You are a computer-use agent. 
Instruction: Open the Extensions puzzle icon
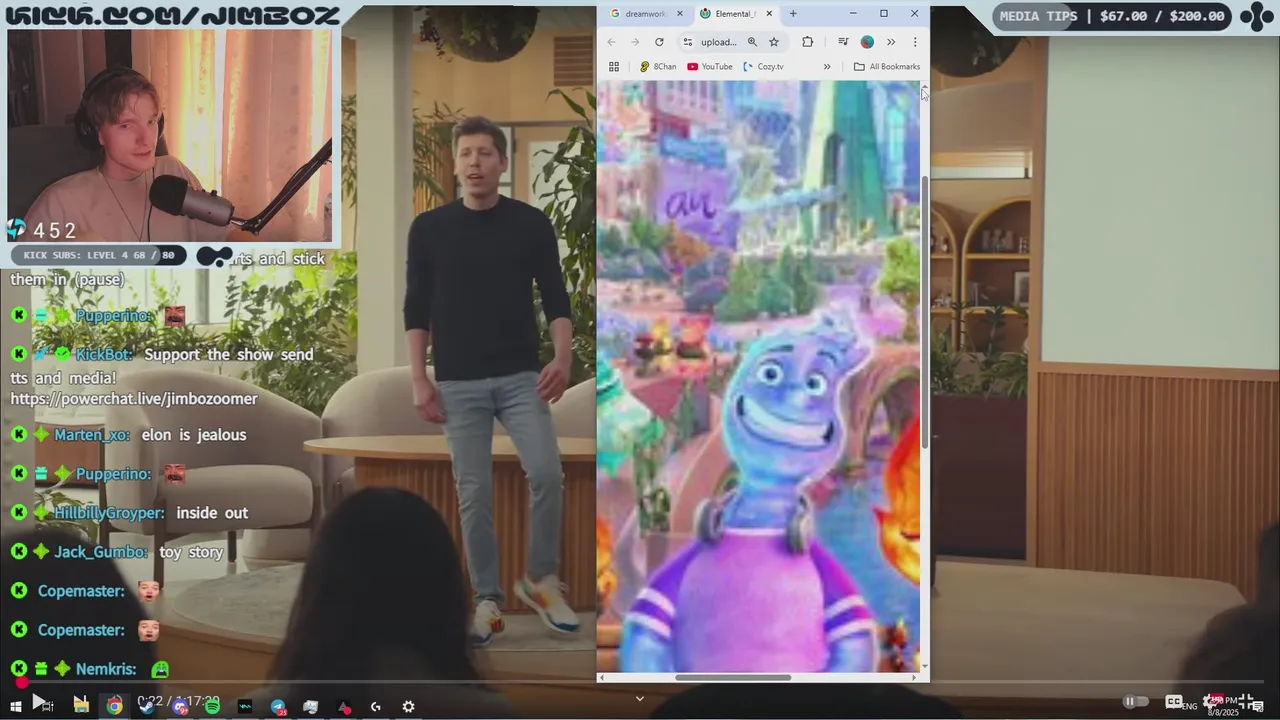point(807,42)
